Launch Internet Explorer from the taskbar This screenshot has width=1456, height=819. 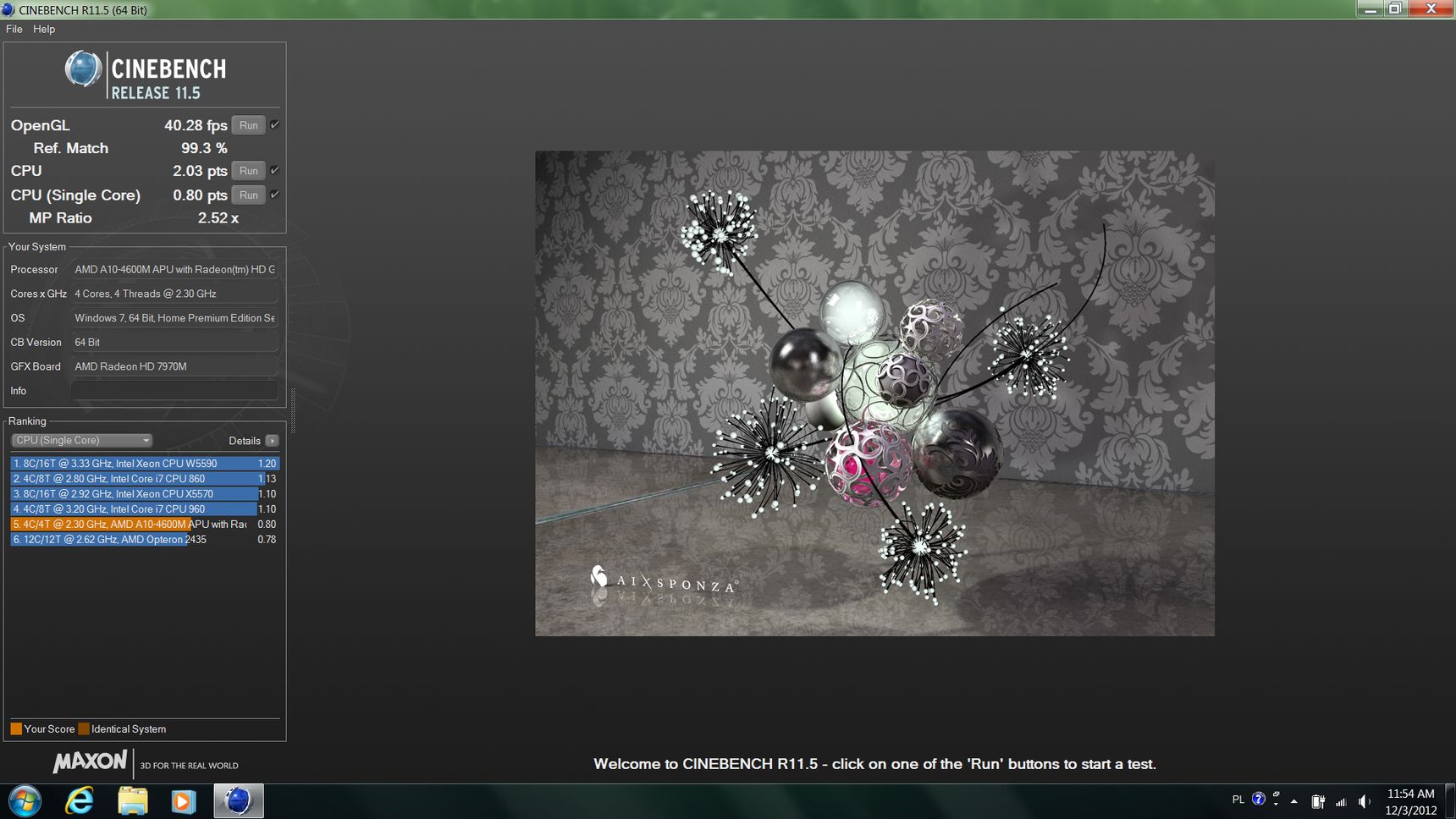[80, 800]
